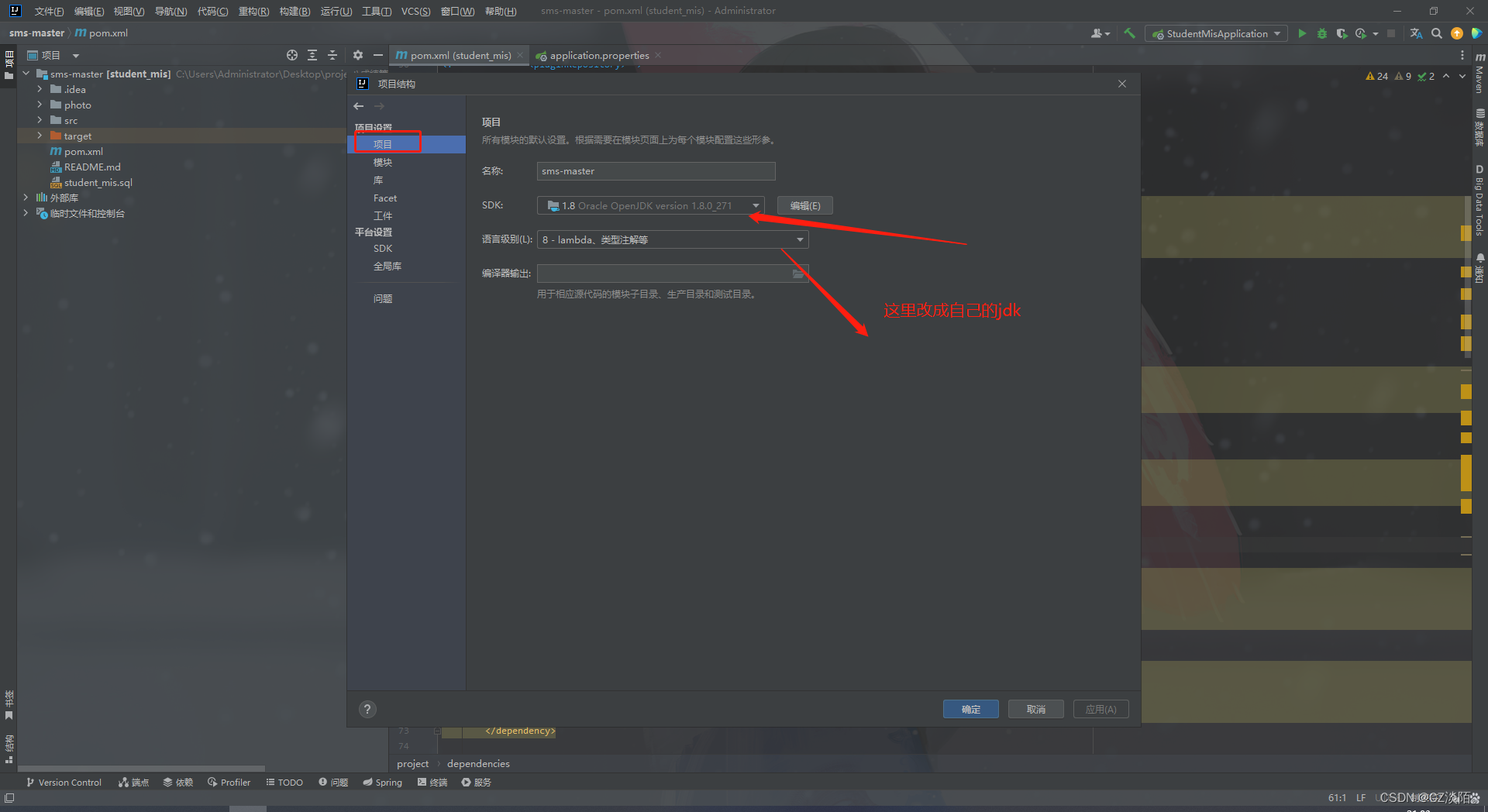Build the project using the hammer icon
The height and width of the screenshot is (812, 1488).
[1129, 33]
